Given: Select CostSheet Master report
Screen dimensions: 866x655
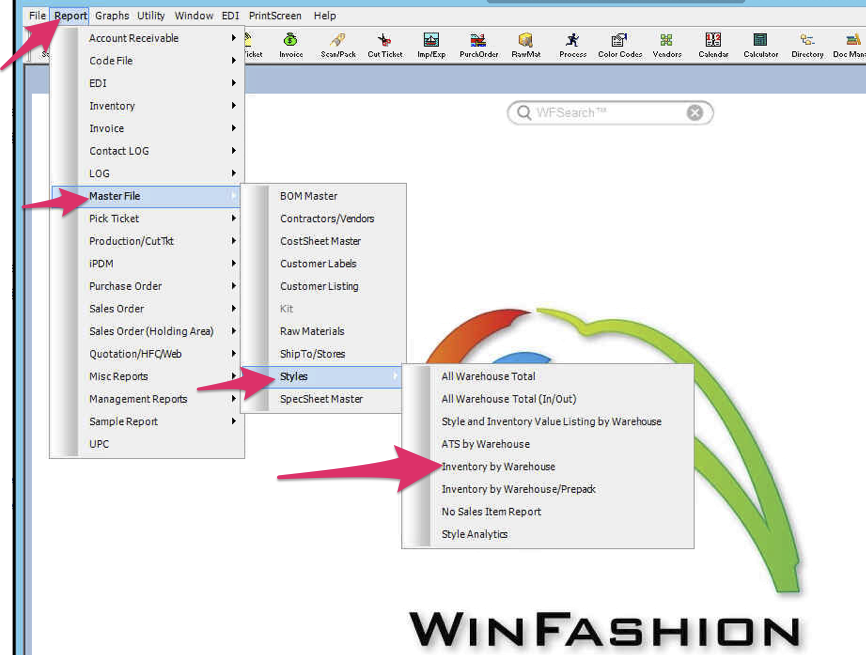Looking at the screenshot, I should pyautogui.click(x=323, y=241).
